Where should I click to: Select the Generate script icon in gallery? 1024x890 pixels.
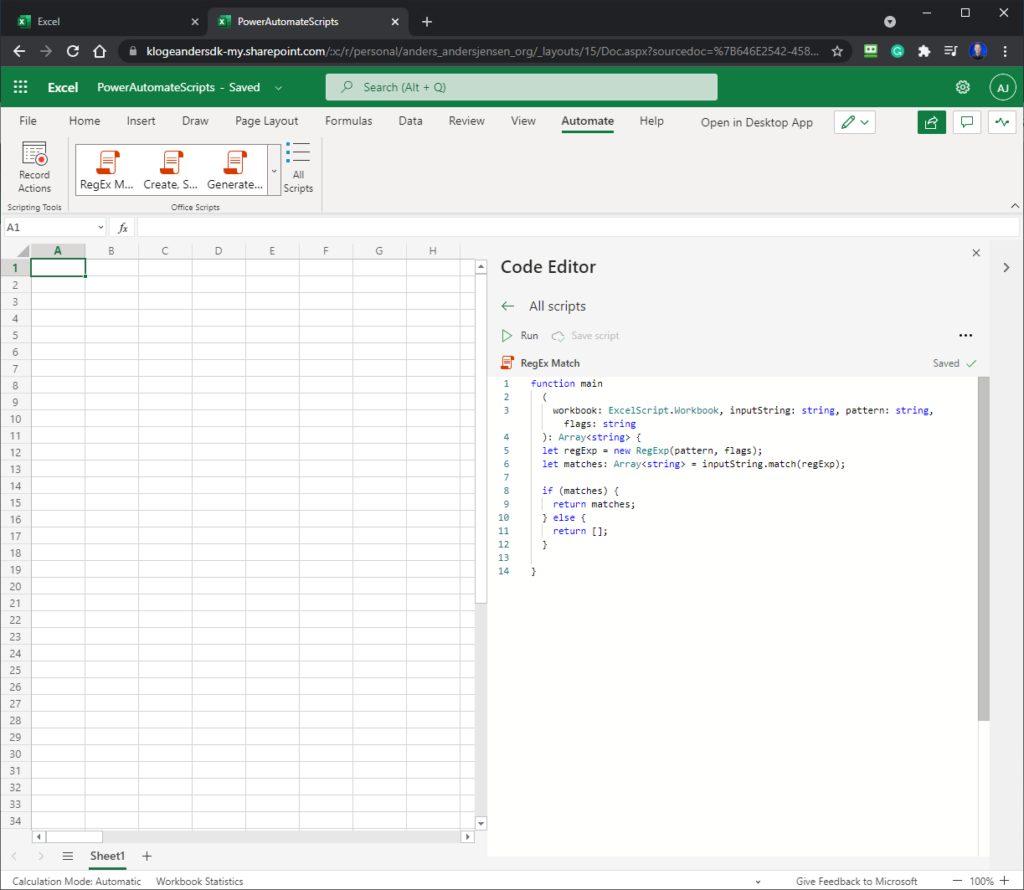coord(235,163)
